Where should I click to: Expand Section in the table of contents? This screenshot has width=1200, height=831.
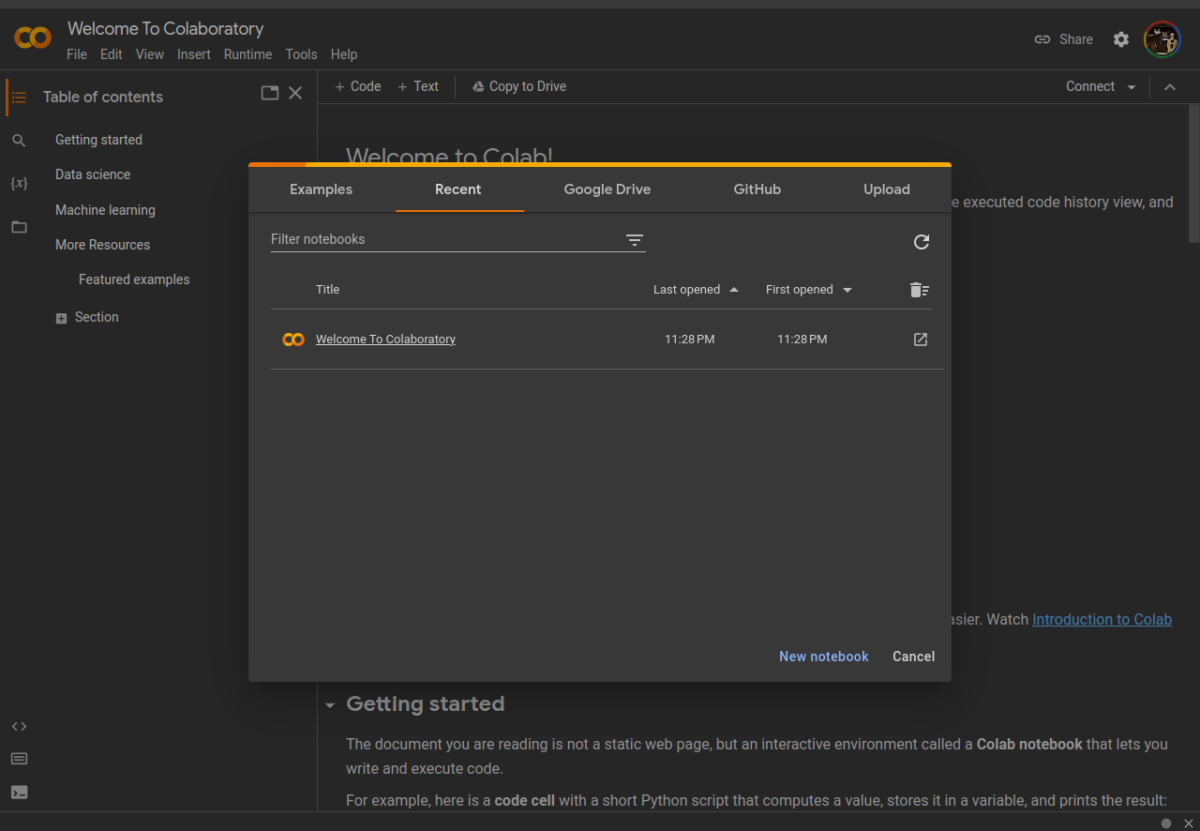point(61,317)
